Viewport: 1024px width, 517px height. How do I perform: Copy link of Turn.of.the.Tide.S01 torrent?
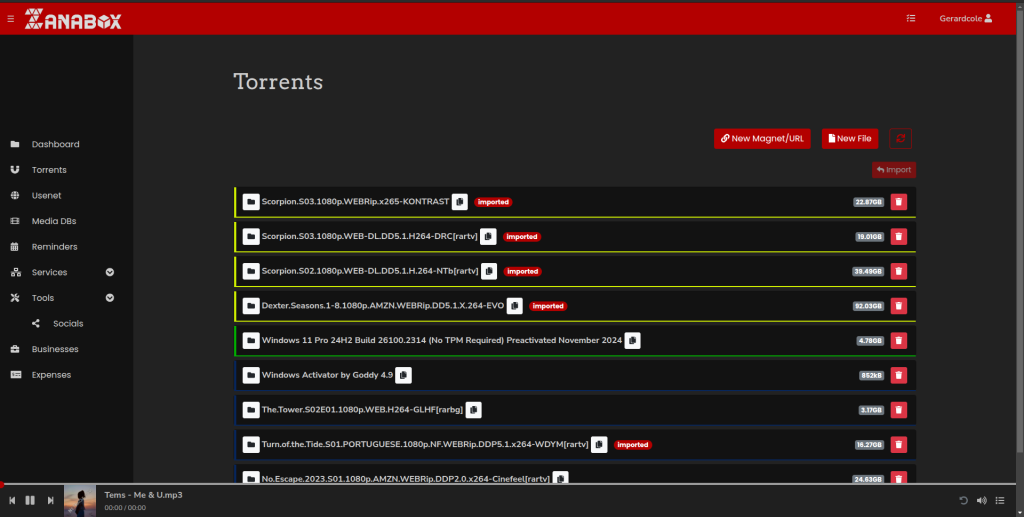[x=599, y=445]
